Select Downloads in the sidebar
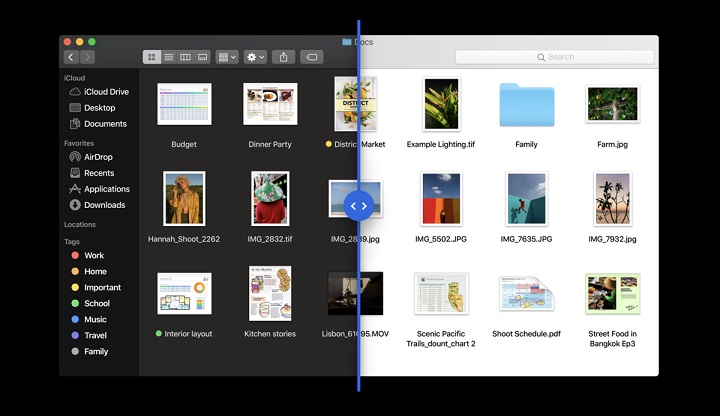720x416 pixels. coord(104,205)
